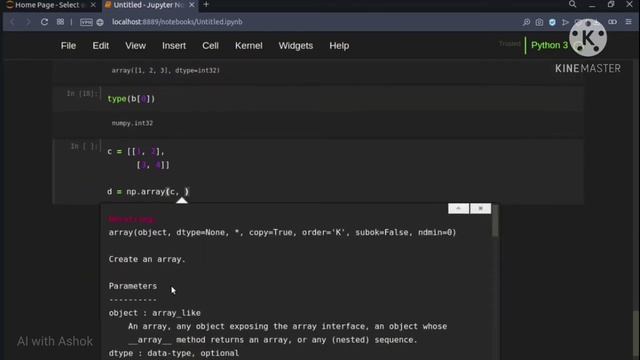Click the array signature line in tooltip
The height and width of the screenshot is (360, 640).
282,232
